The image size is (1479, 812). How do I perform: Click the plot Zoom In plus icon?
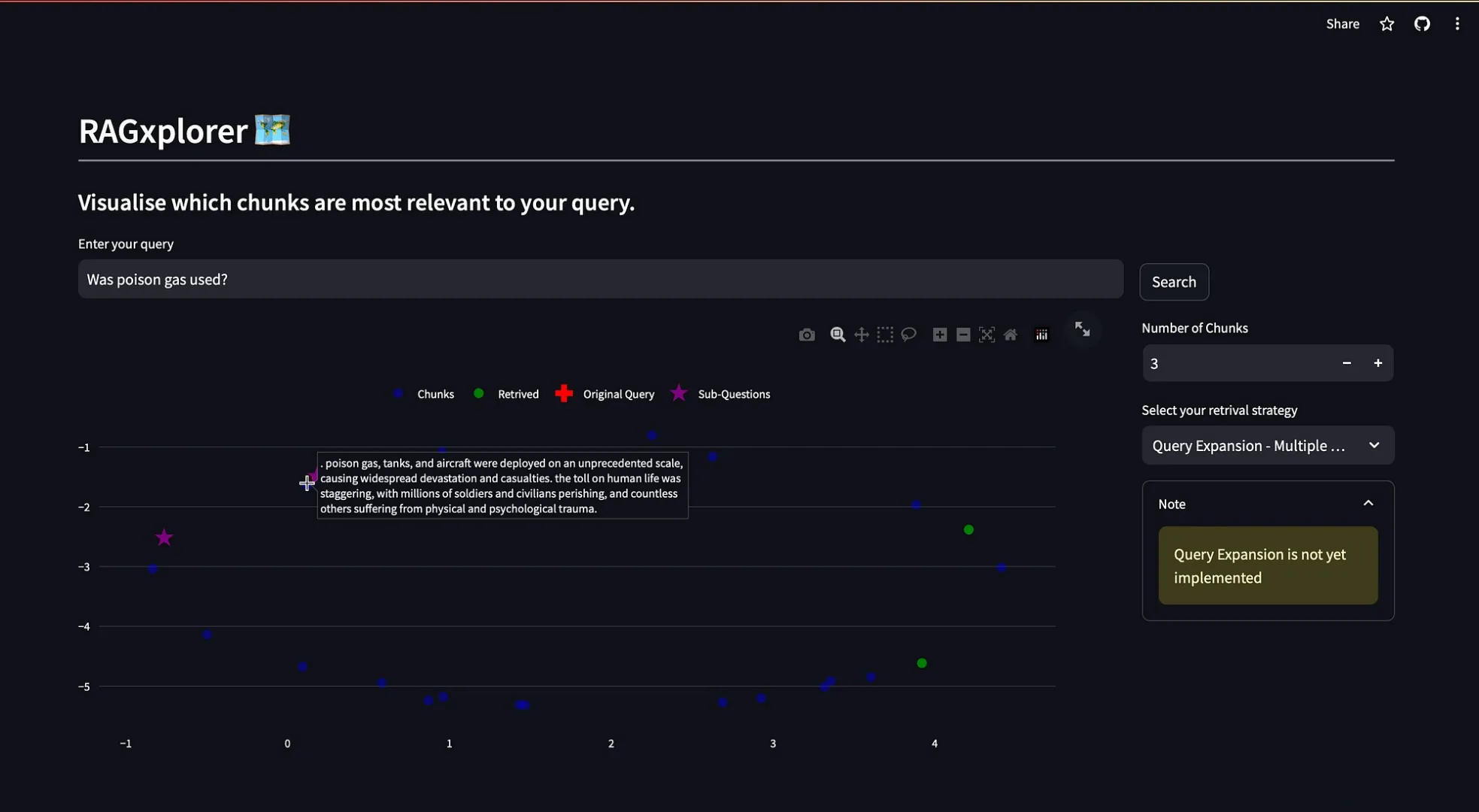pyautogui.click(x=940, y=335)
